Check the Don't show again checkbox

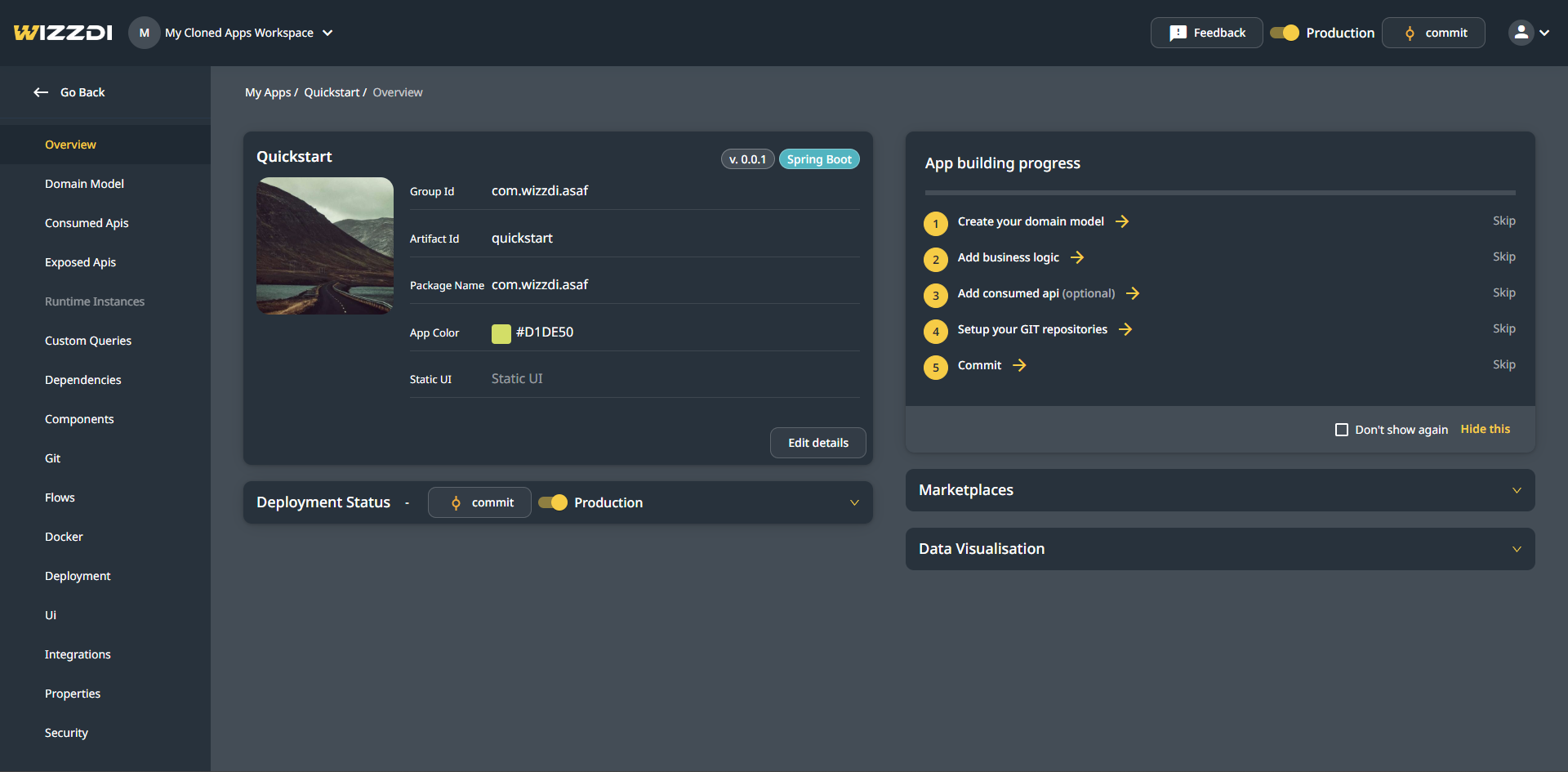point(1342,430)
